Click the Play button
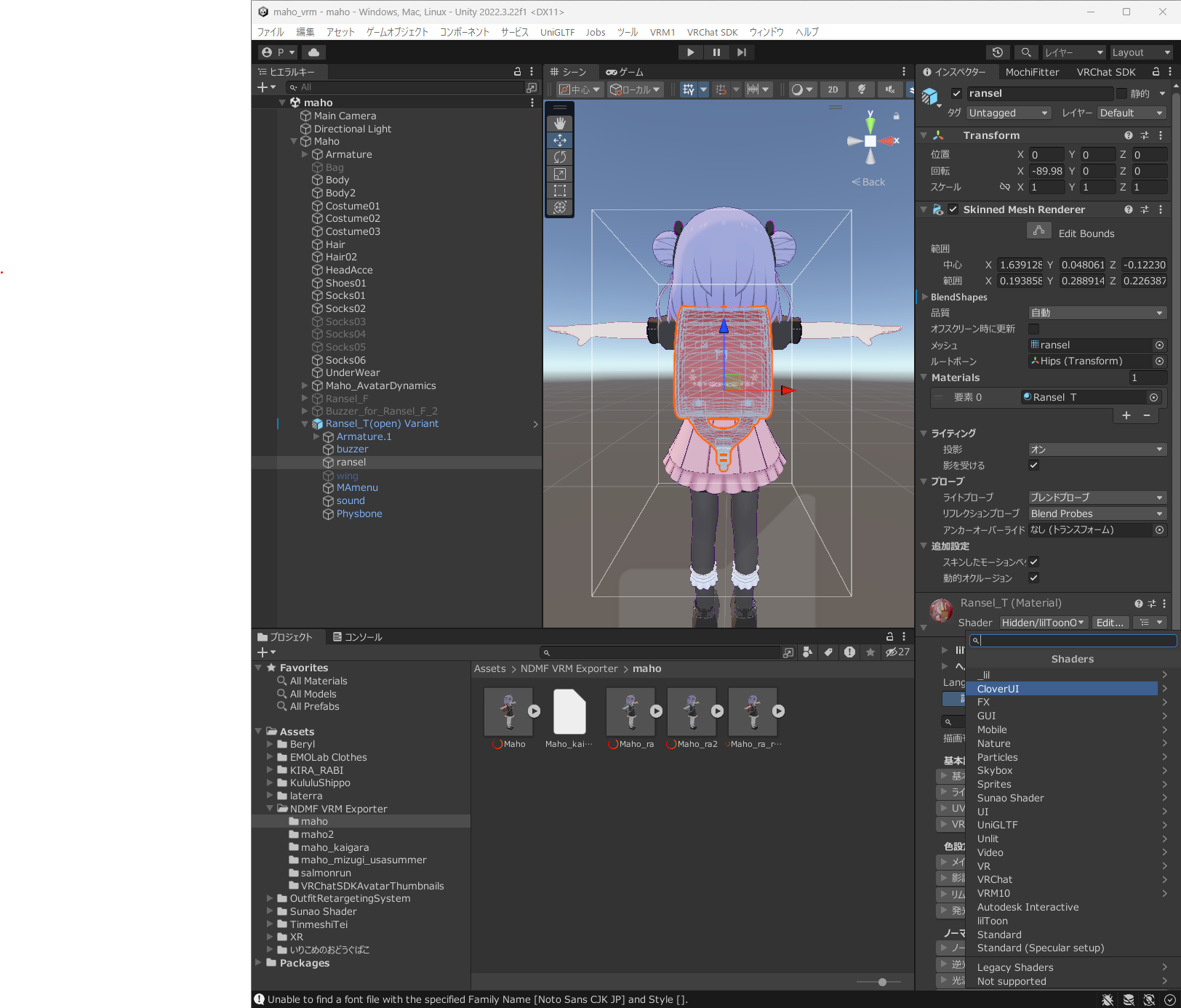This screenshot has width=1181, height=1008. click(690, 52)
